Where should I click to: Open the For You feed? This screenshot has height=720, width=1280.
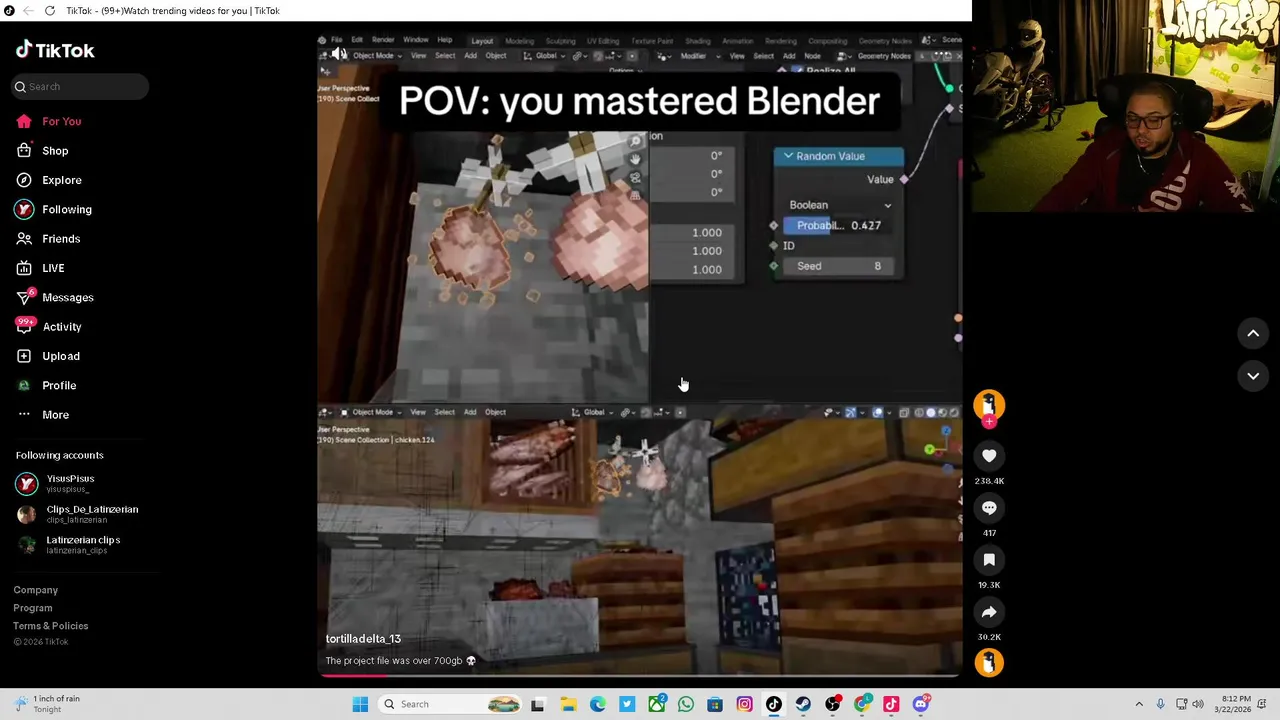pyautogui.click(x=62, y=121)
